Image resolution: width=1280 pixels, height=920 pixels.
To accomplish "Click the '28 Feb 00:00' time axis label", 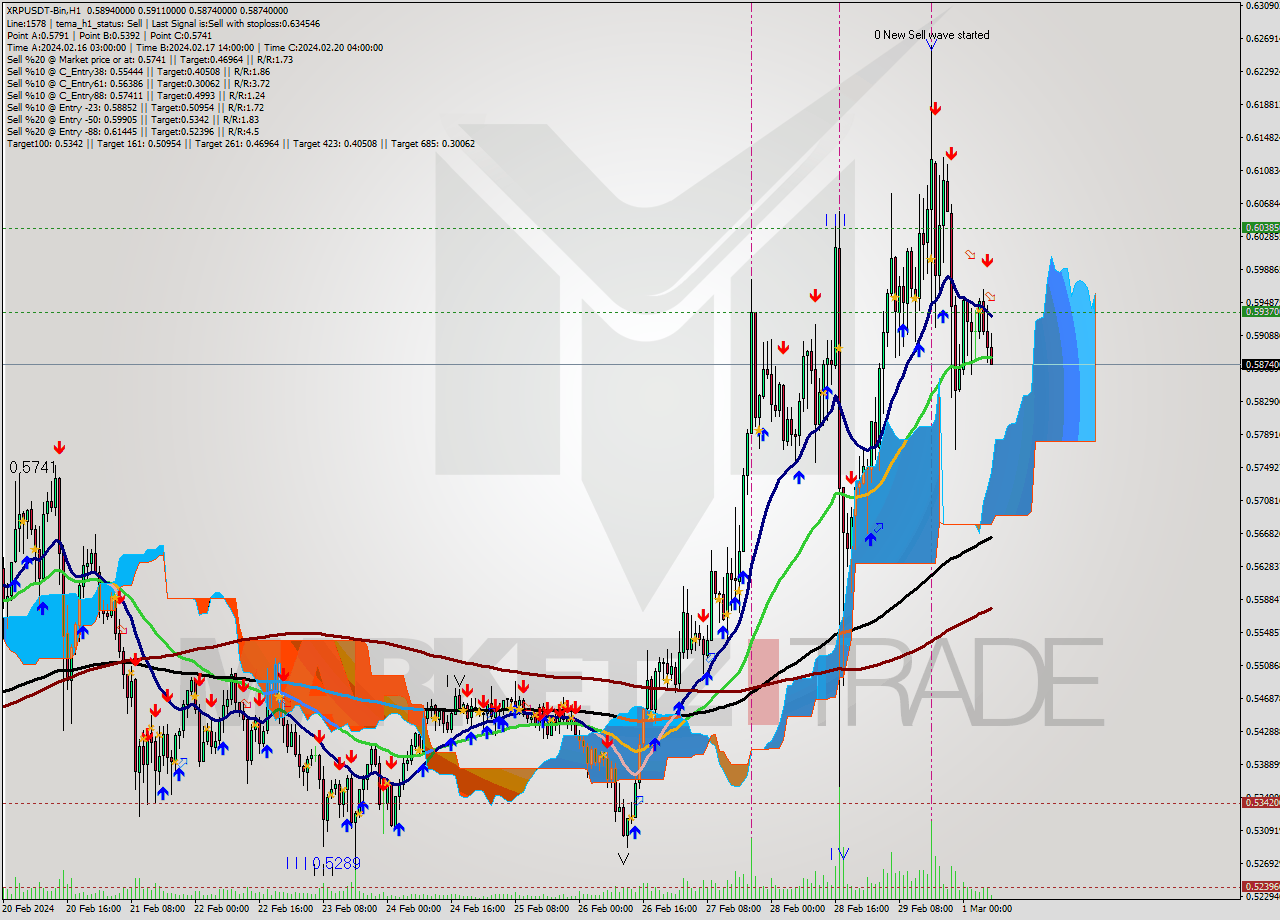I will point(798,909).
